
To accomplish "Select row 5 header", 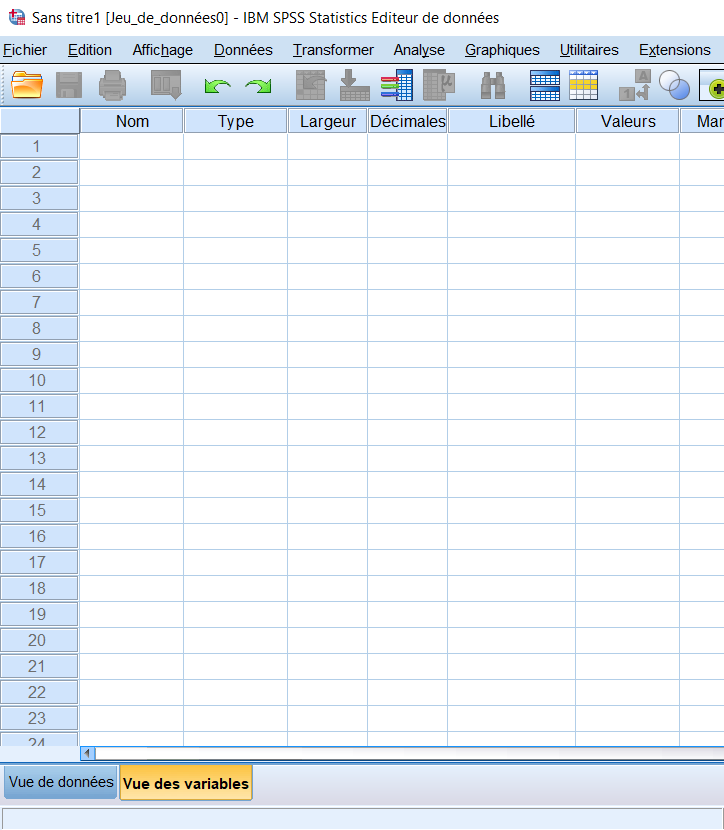I will 39,250.
